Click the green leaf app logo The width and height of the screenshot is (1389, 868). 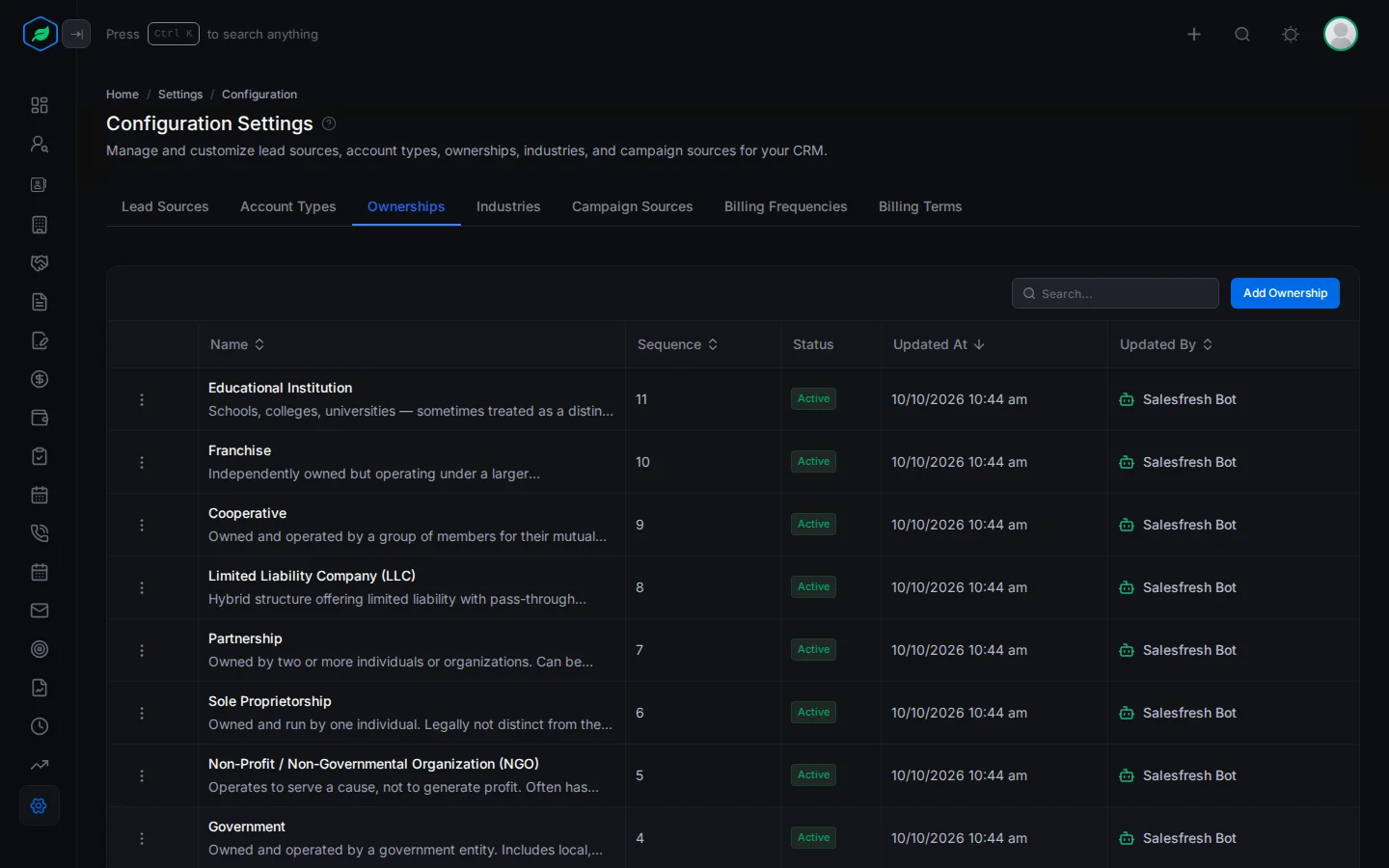pos(40,34)
